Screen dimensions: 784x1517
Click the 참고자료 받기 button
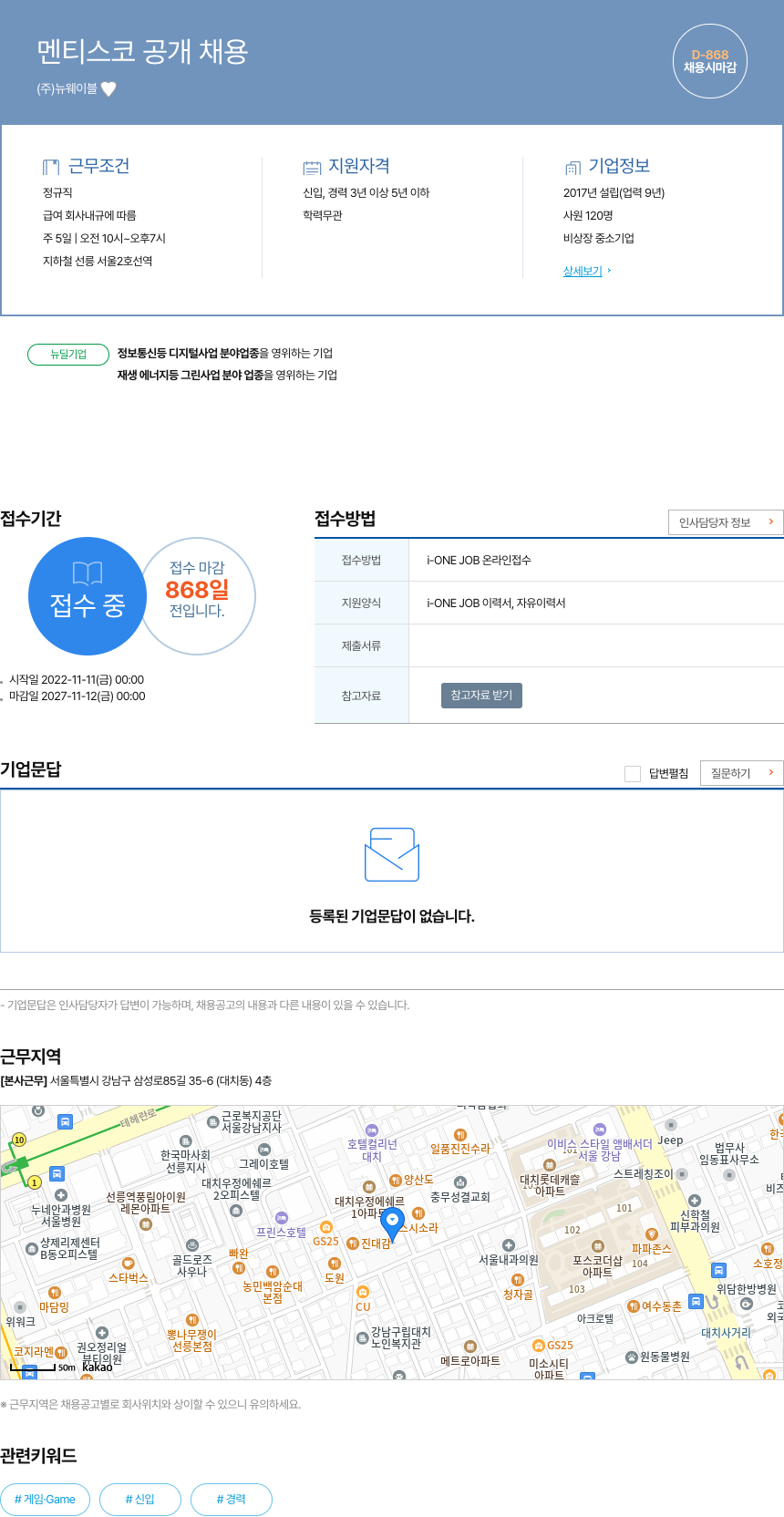tap(481, 695)
